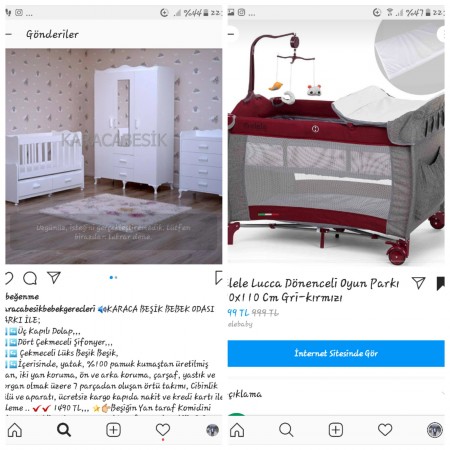Bookmark the Karaca Beşik furniture post
This screenshot has width=450, height=450.
[x=218, y=278]
